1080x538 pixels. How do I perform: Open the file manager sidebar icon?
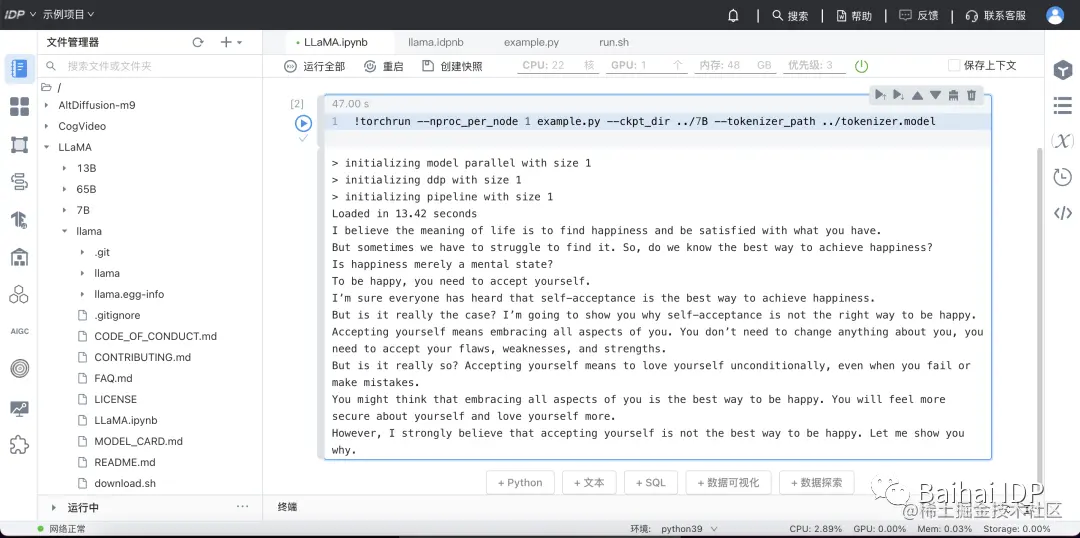[19, 69]
